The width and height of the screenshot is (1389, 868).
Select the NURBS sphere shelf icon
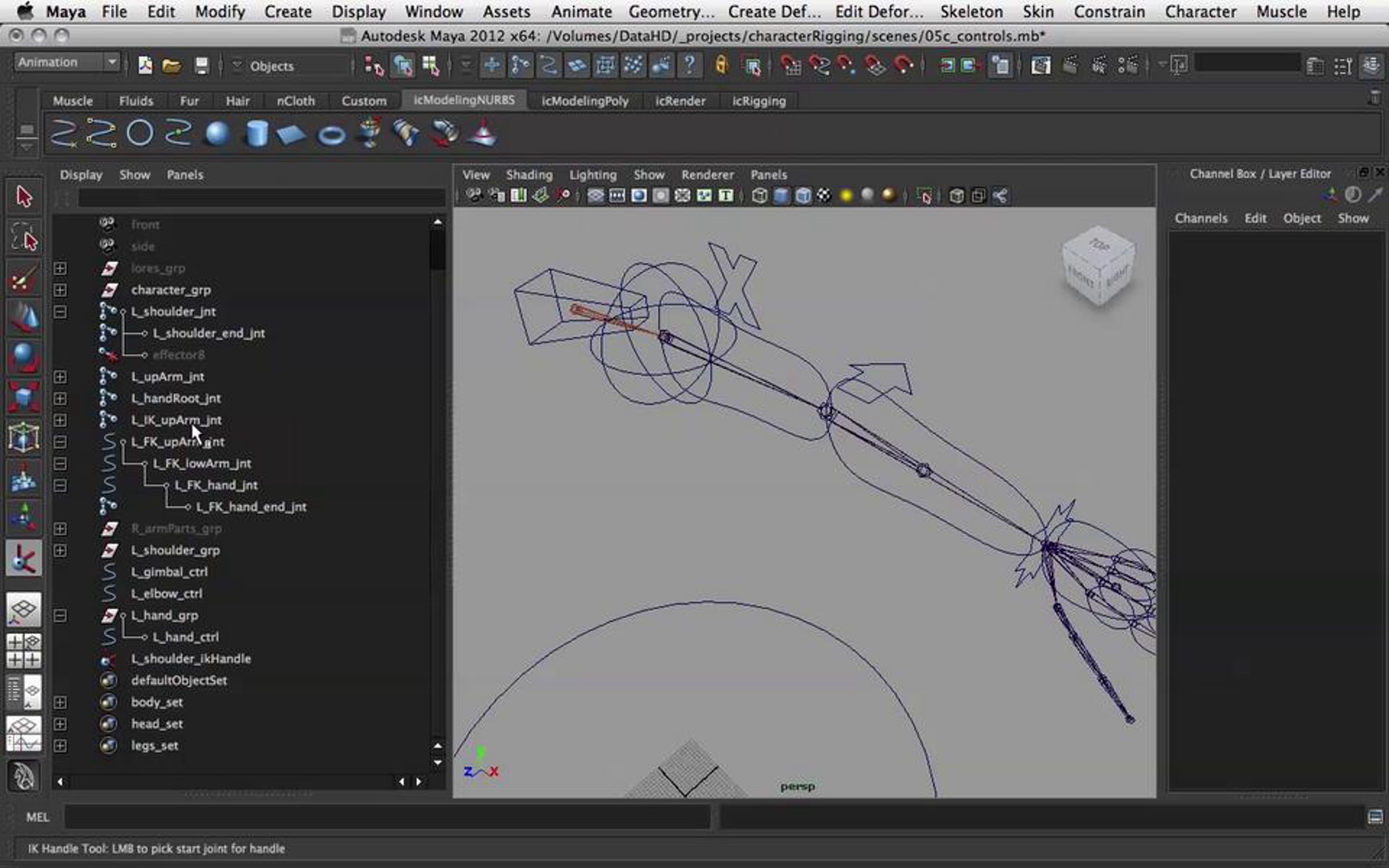point(218,134)
